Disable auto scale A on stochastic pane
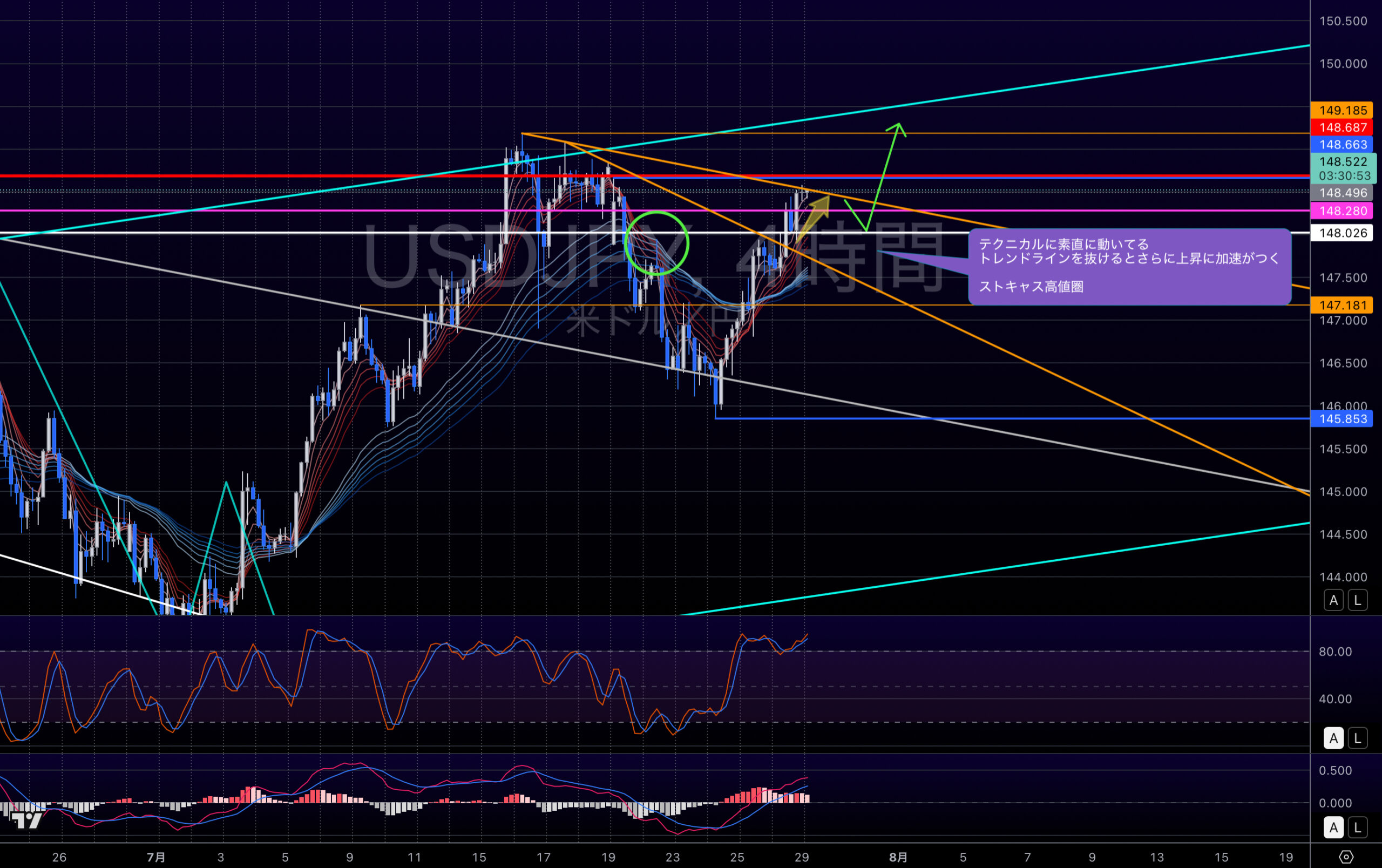 click(x=1333, y=738)
